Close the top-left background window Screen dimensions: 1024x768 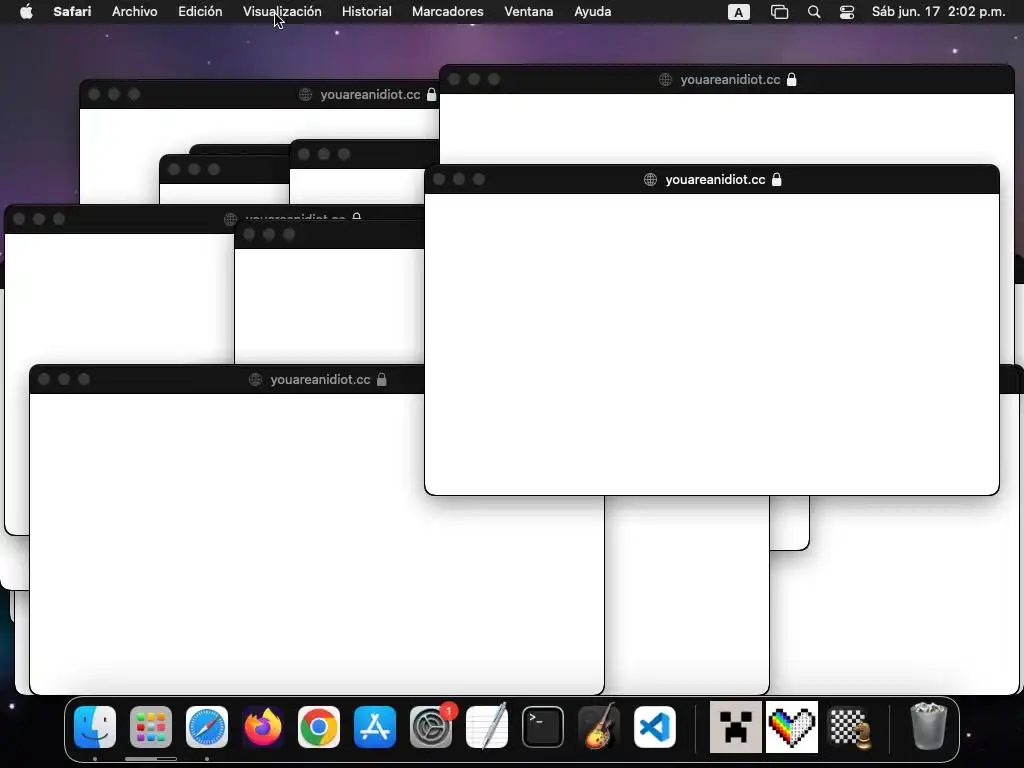click(94, 94)
